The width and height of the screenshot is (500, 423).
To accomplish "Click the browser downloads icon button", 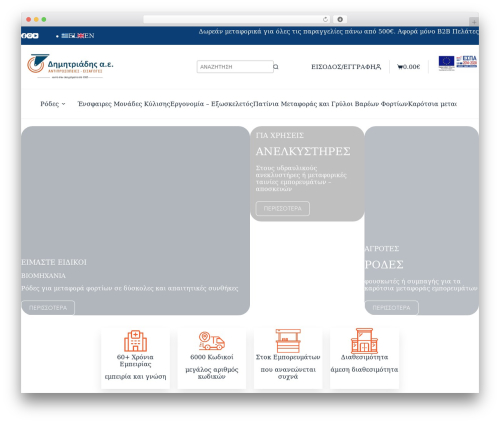I will tap(340, 20).
